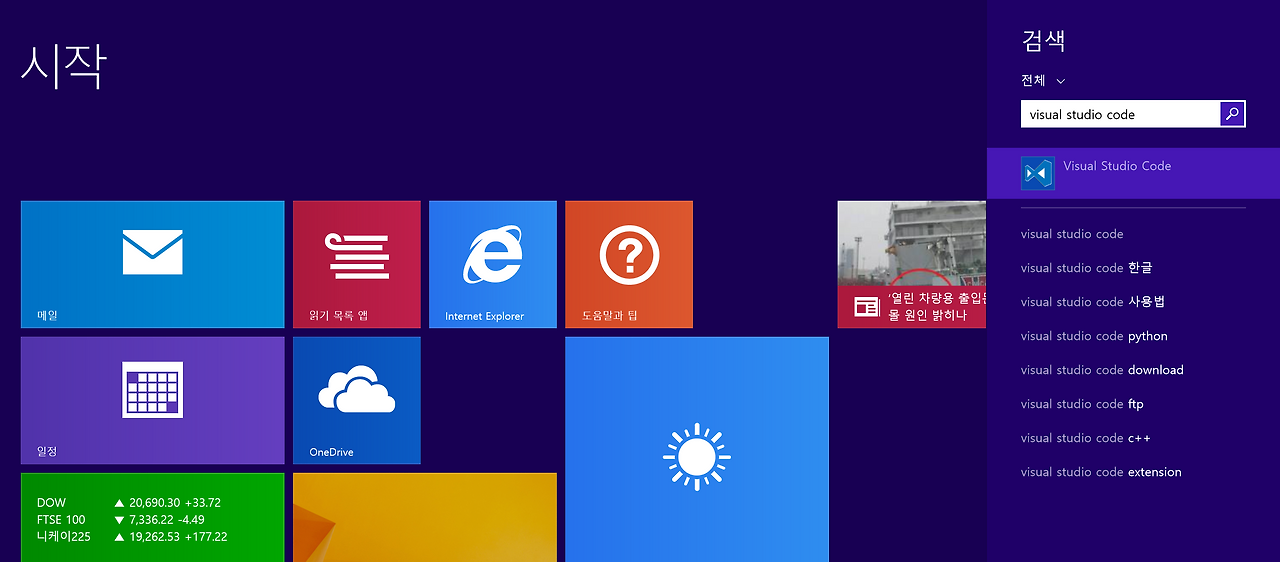Screen dimensions: 1280x562
Task: Click the search magnifier button
Action: point(1233,114)
